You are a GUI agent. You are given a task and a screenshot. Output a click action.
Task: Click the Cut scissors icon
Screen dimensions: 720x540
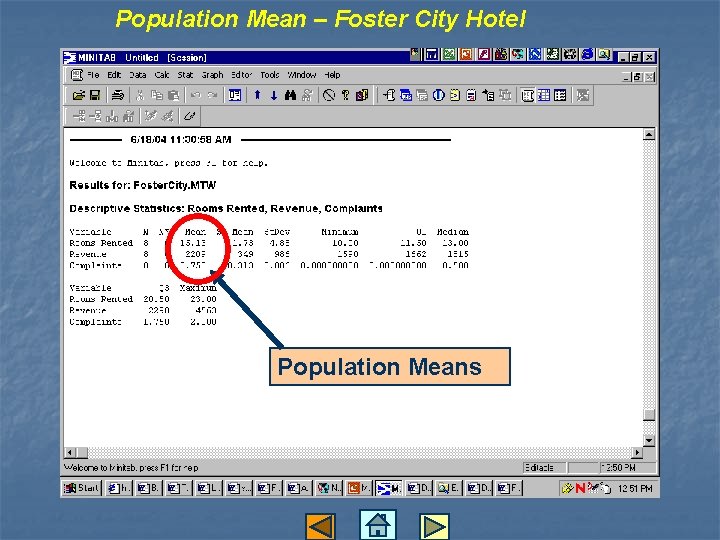tap(140, 96)
